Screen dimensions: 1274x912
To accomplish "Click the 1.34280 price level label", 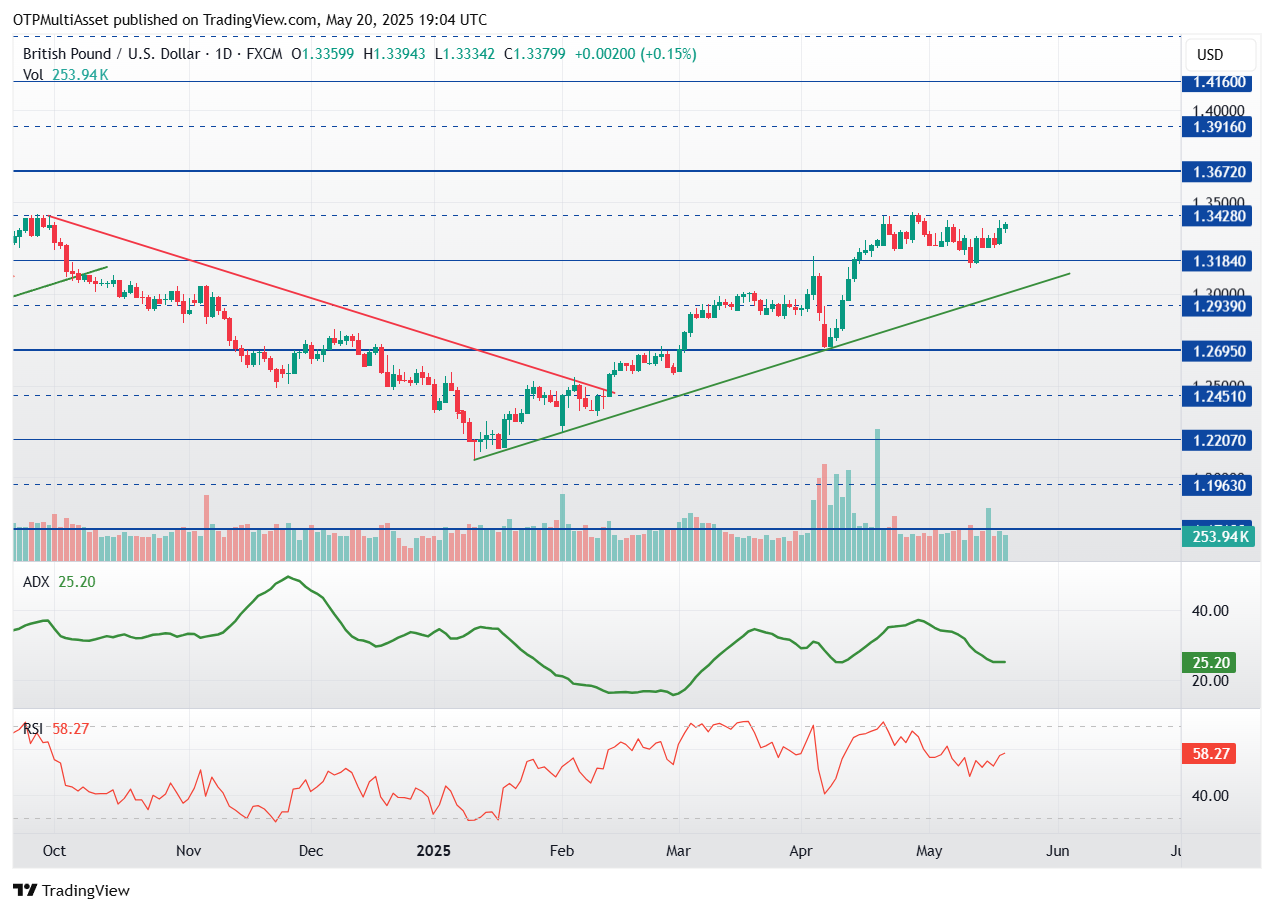I will coord(1216,216).
